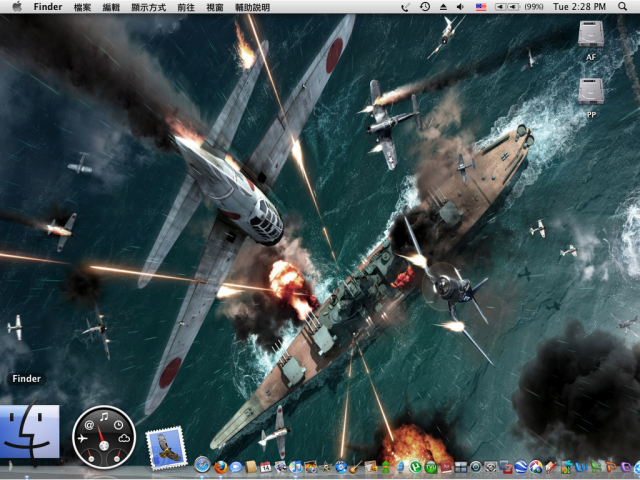Viewport: 640px width, 480px height.
Task: Open Finder from the Dock
Action: (30, 431)
